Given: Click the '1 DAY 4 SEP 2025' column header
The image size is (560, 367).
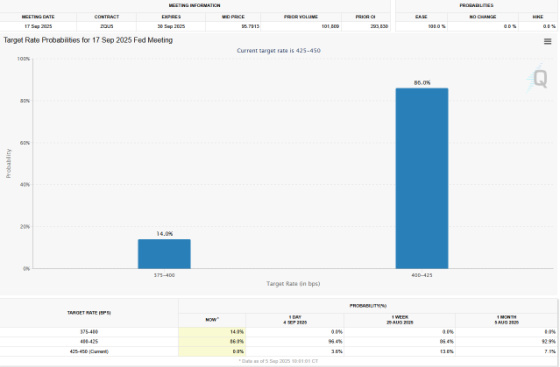Looking at the screenshot, I should tap(295, 320).
